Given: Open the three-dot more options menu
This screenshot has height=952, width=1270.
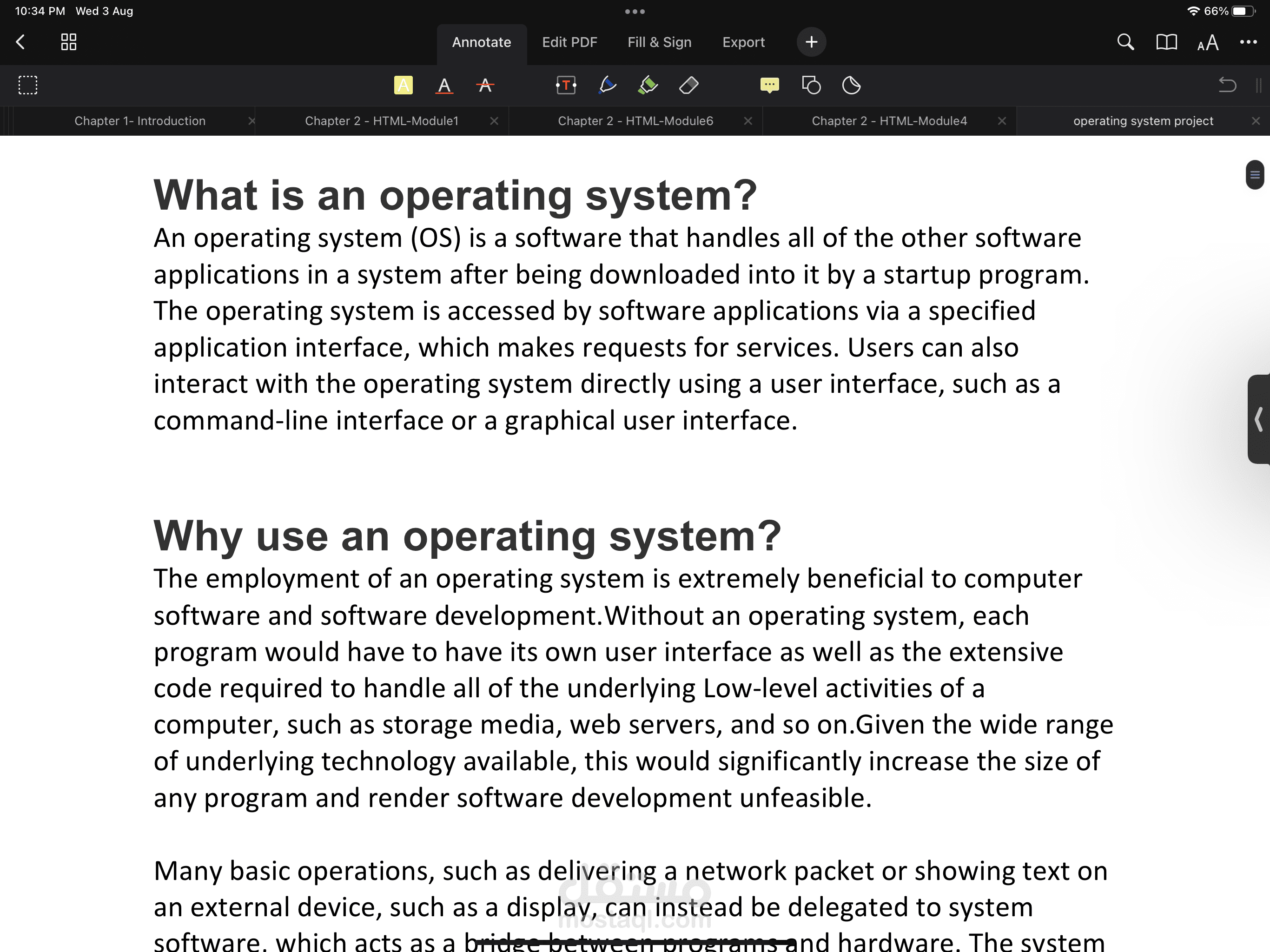Looking at the screenshot, I should 1248,42.
